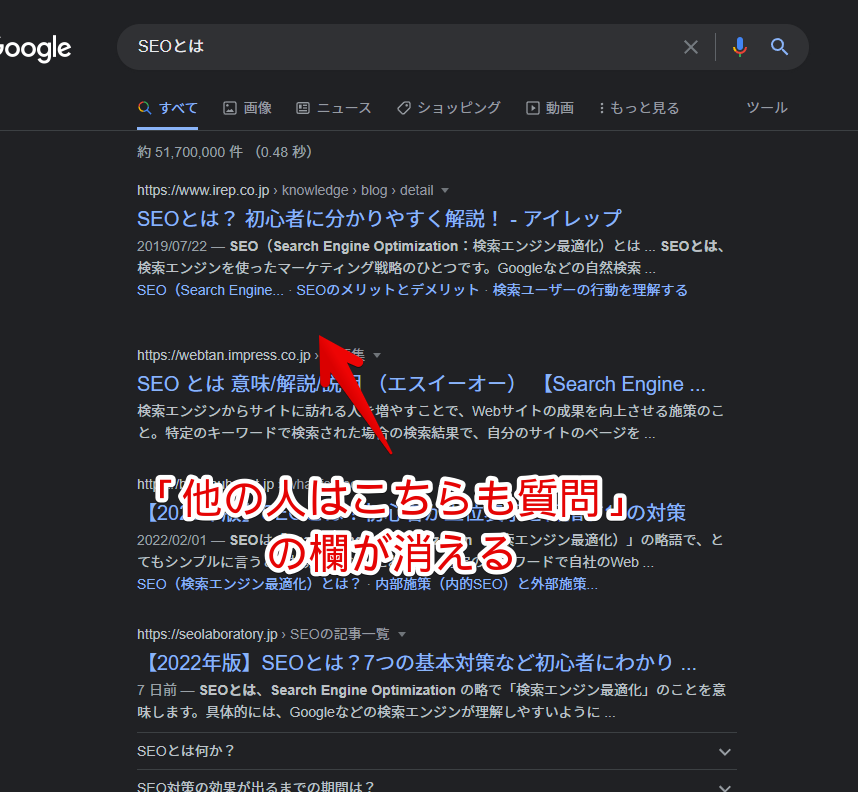Viewport: 858px width, 792px height.
Task: Open the もっと見る menu
Action: 639,108
